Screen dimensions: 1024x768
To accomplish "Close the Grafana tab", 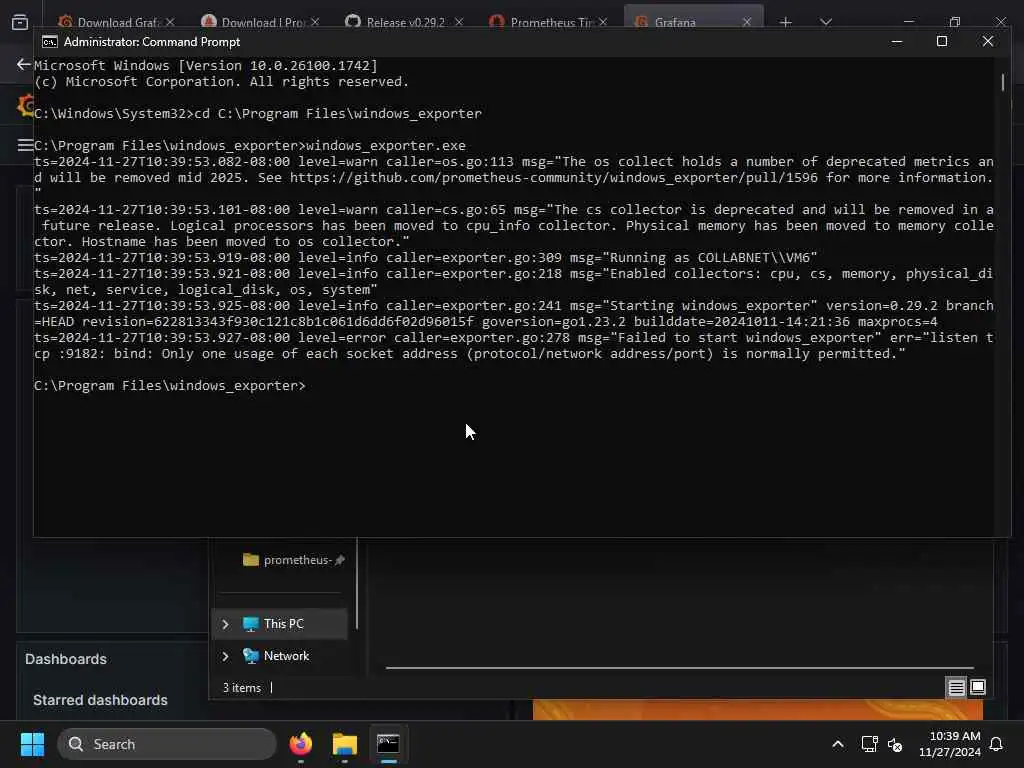I will coord(747,22).
